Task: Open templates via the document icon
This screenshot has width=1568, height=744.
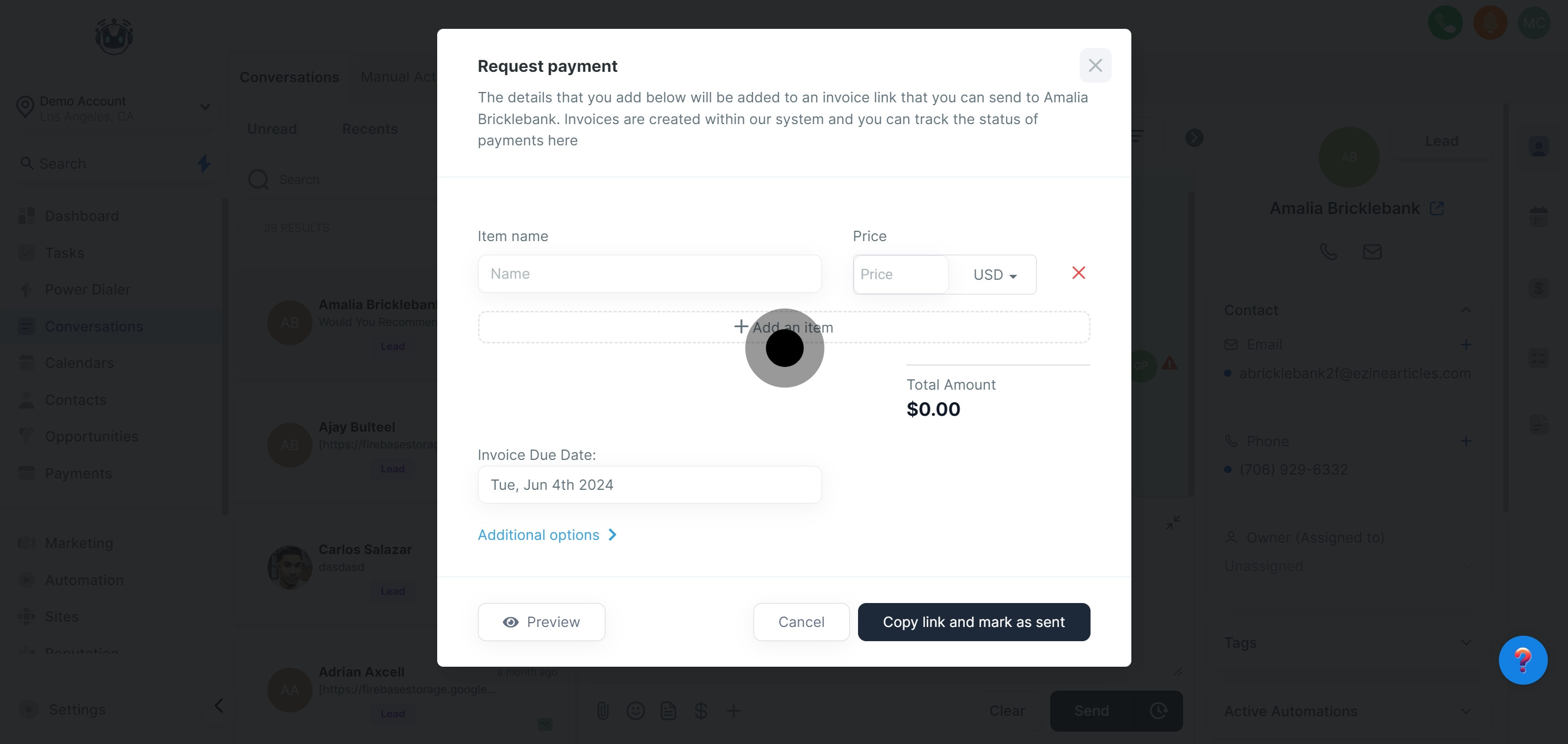Action: (x=669, y=711)
